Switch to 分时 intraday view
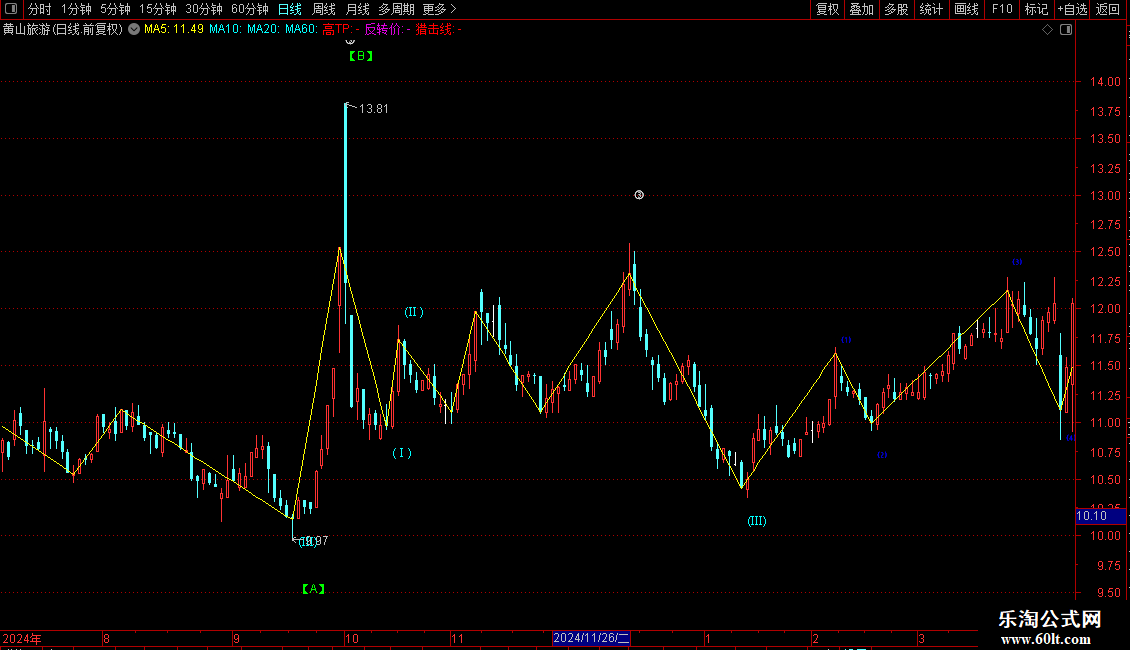Viewport: 1130px width, 650px height. tap(40, 9)
